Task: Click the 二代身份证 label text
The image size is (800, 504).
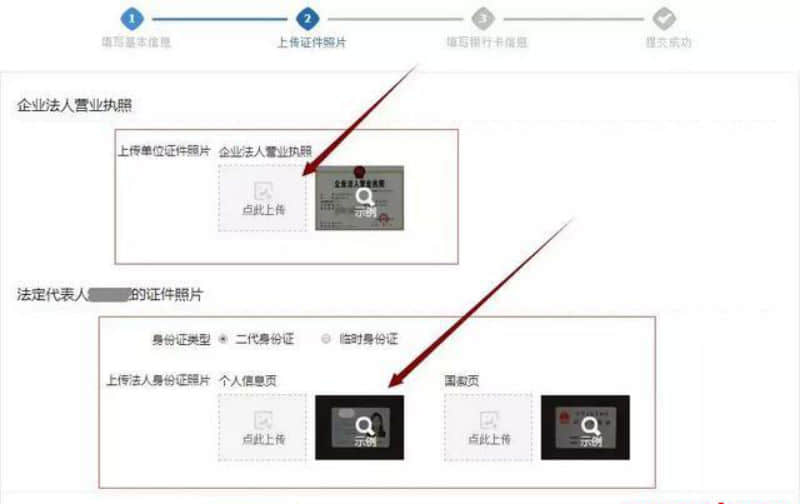Action: coord(265,339)
